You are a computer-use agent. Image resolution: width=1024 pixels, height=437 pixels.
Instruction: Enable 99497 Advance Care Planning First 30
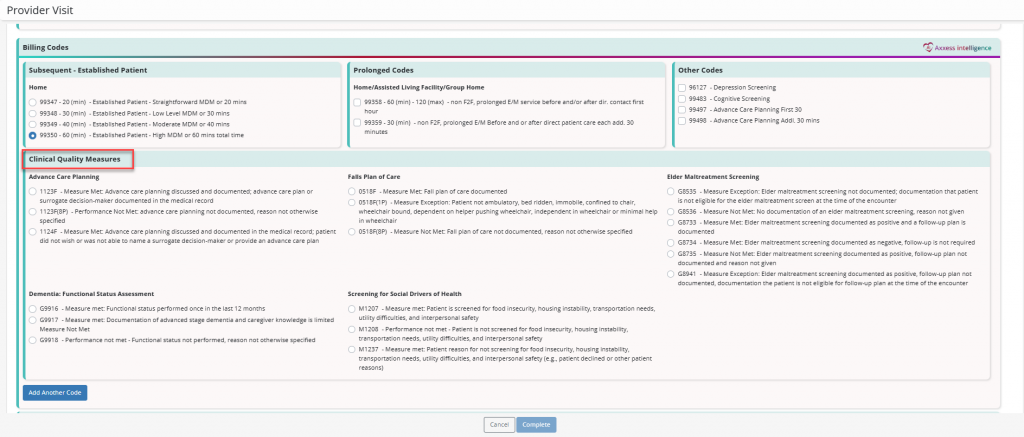pyautogui.click(x=682, y=110)
